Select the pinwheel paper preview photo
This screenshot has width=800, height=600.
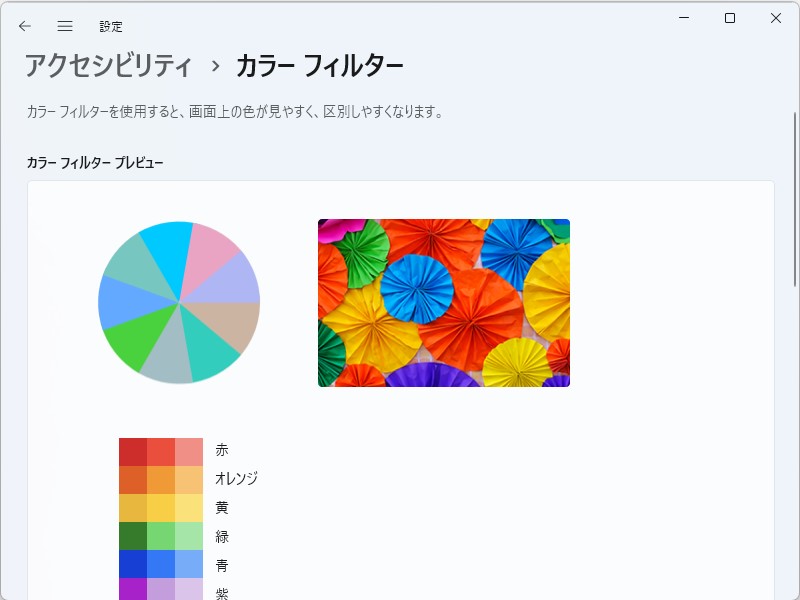tap(443, 301)
